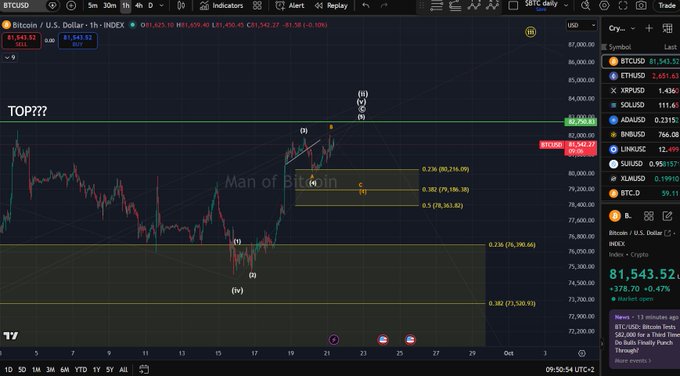
Task: Open the first US flag economic event marker
Action: coord(382,340)
